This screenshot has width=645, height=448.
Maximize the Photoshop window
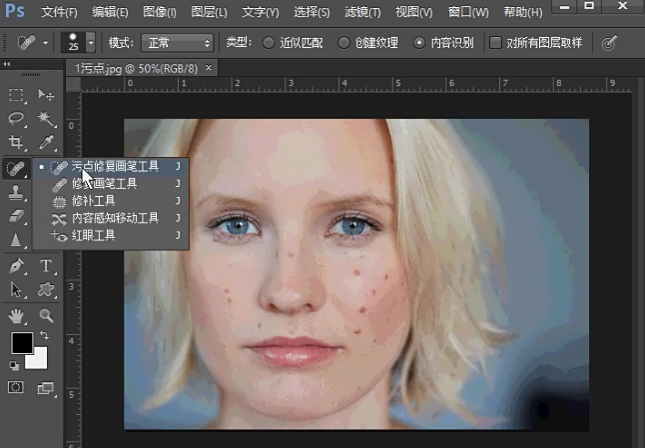(589, 6)
